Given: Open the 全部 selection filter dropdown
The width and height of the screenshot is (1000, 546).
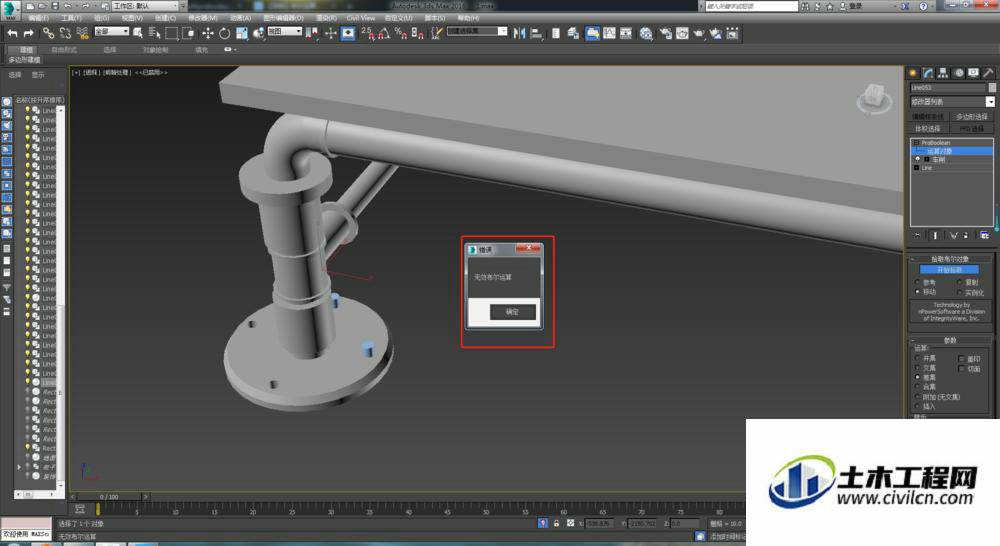Looking at the screenshot, I should (112, 31).
